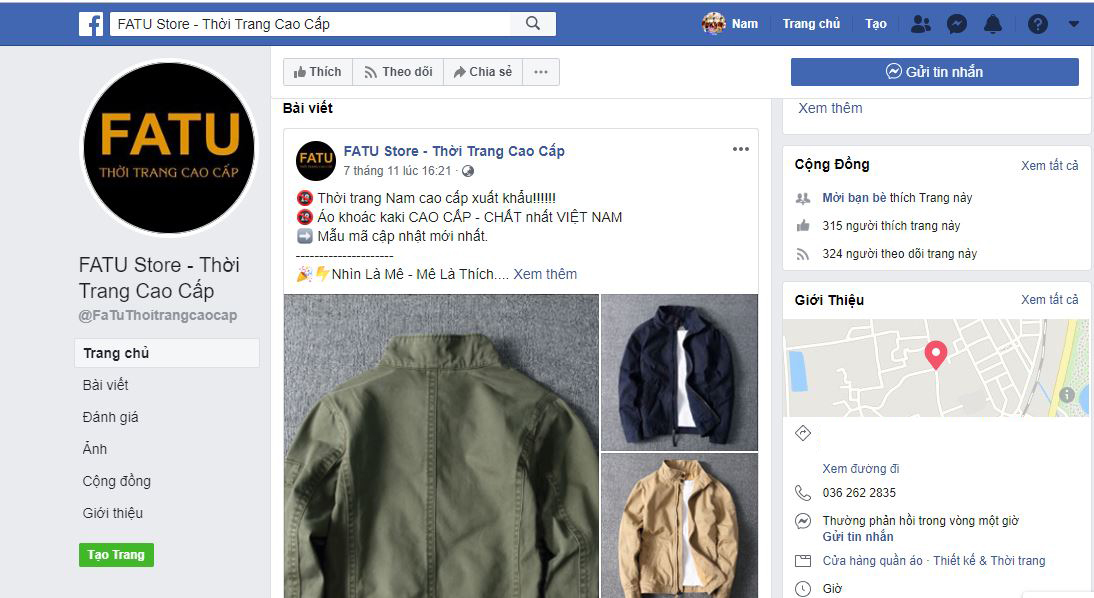This screenshot has width=1094, height=598.
Task: Click post author small avatar
Action: pyautogui.click(x=316, y=160)
